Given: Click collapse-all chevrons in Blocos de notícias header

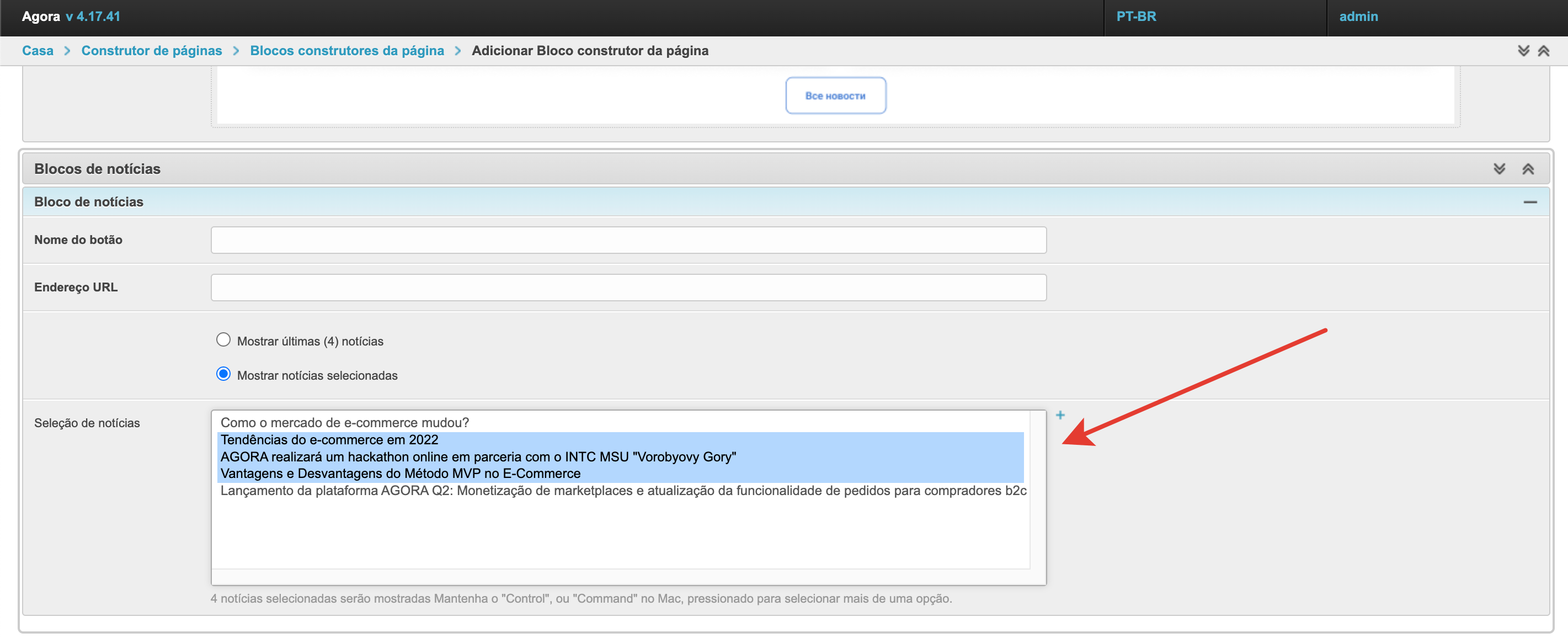Looking at the screenshot, I should [1528, 169].
